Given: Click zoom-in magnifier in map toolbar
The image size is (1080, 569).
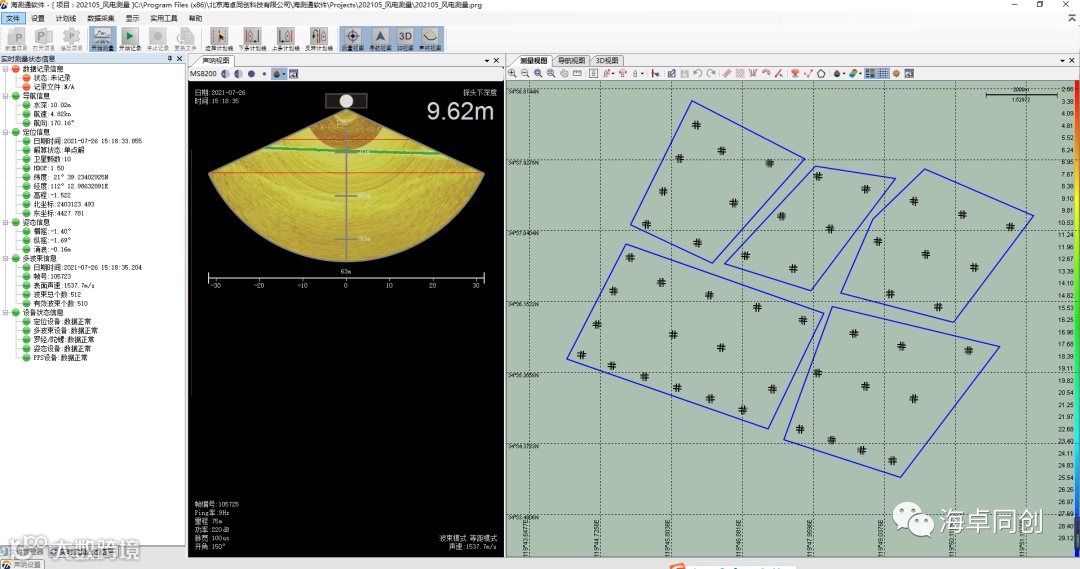Looking at the screenshot, I should click(513, 73).
